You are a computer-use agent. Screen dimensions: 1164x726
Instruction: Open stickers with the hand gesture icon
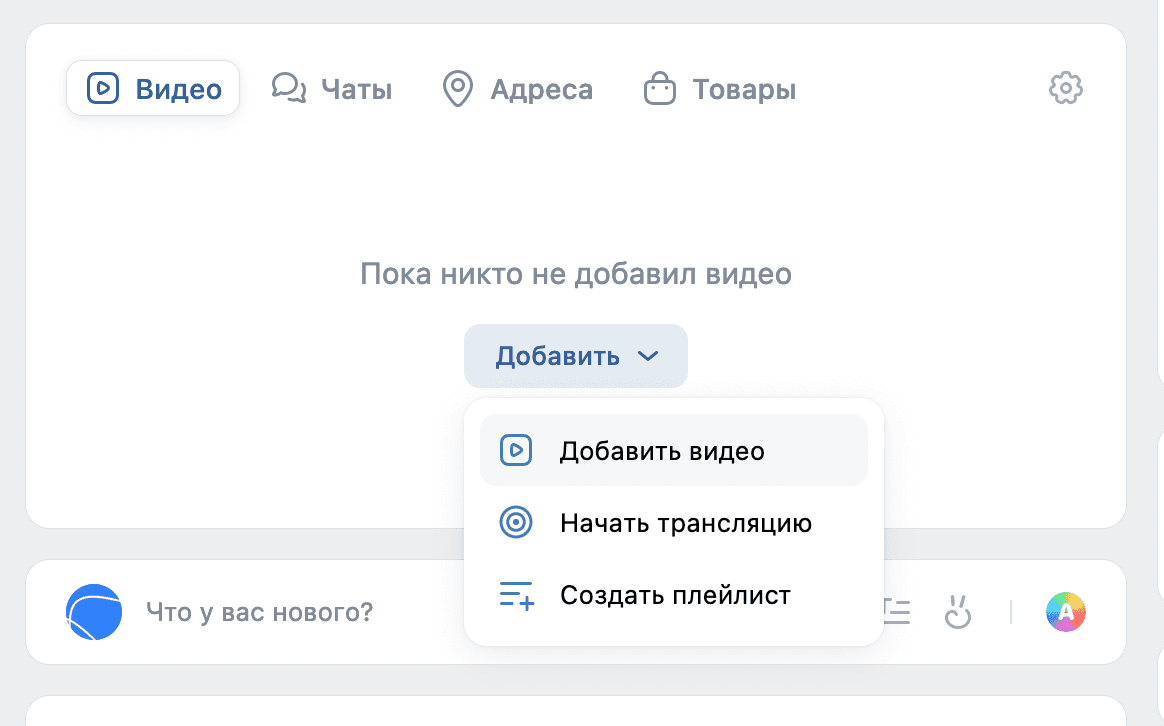coord(958,612)
